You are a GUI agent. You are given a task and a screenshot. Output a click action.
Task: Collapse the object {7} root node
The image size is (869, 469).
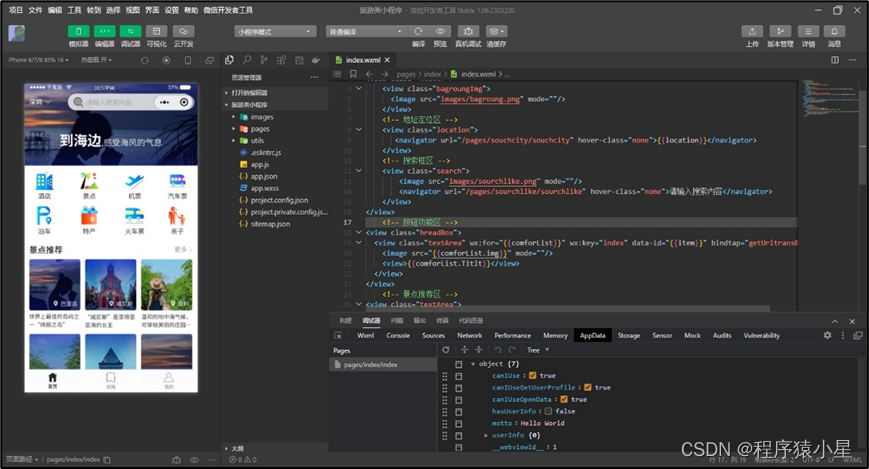473,364
